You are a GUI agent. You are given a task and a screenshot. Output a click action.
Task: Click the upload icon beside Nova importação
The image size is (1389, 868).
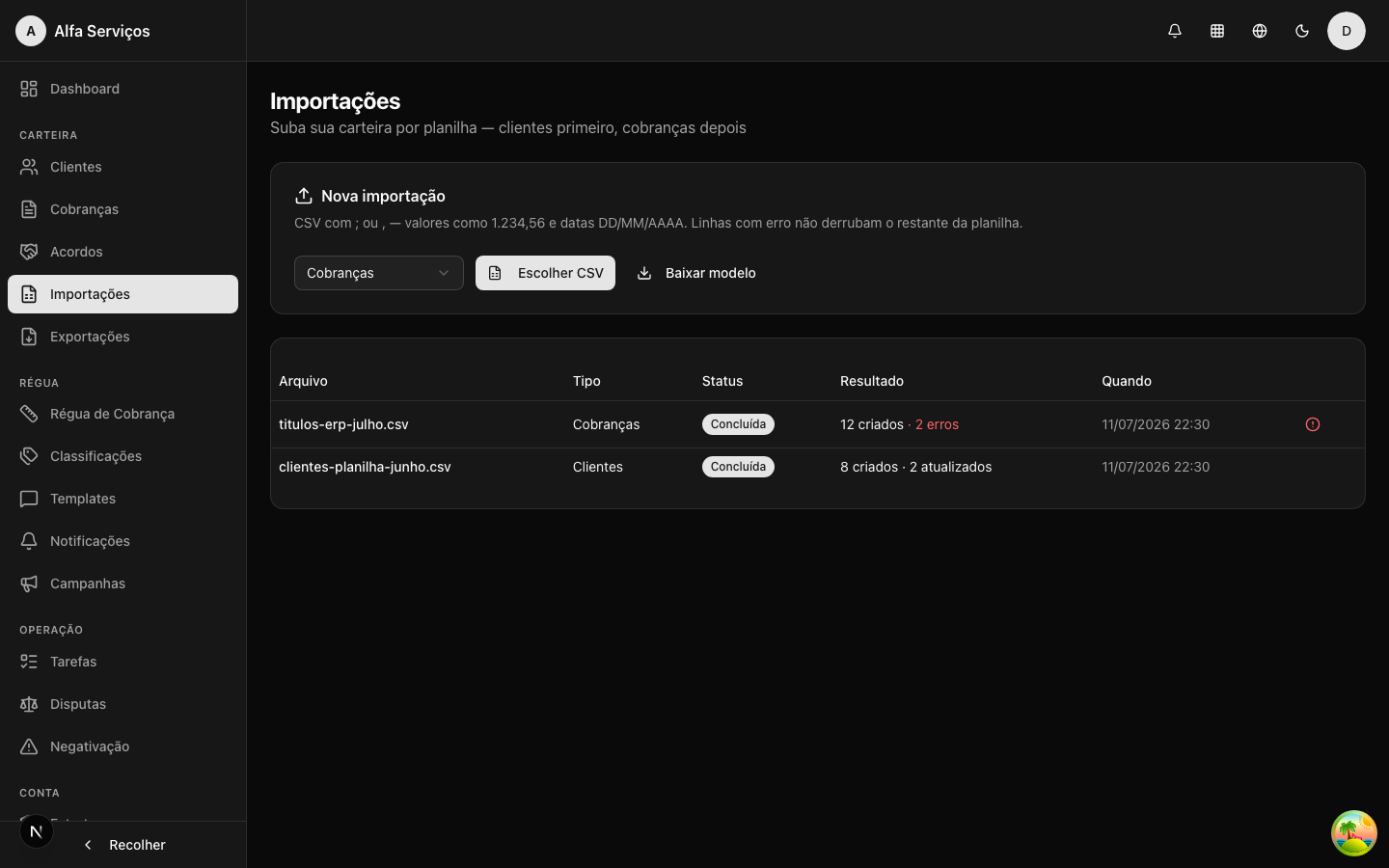coord(304,196)
